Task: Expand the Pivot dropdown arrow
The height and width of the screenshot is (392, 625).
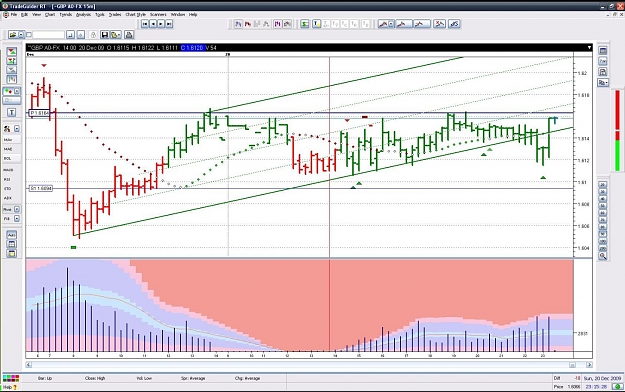Action: click(x=17, y=209)
